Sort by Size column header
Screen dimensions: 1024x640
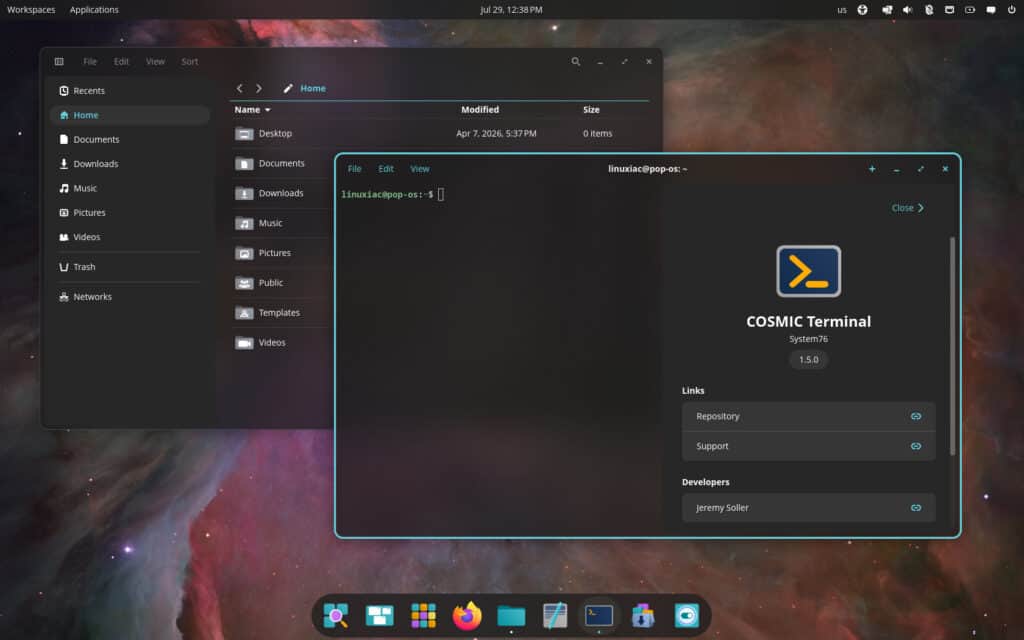click(591, 110)
